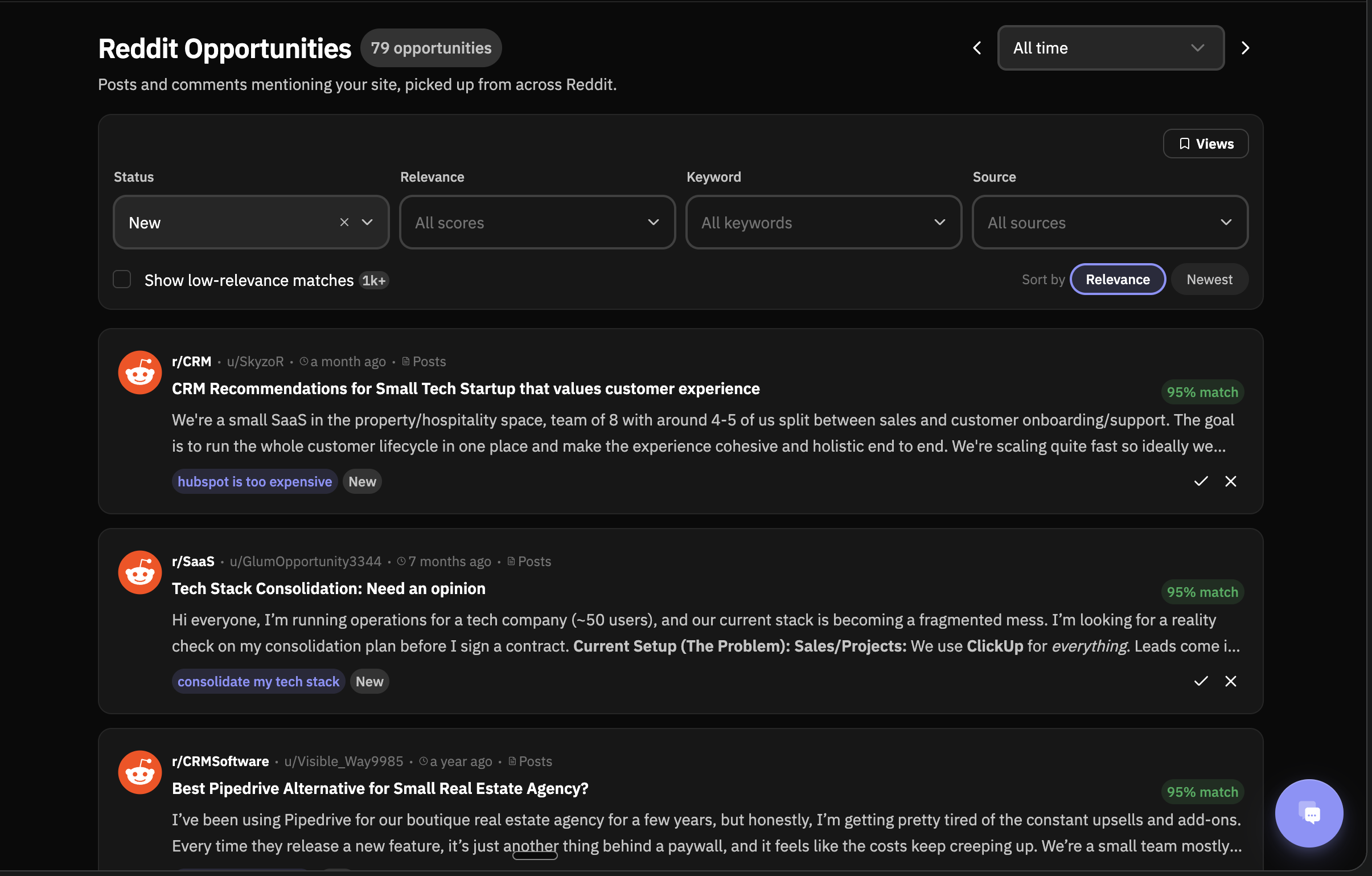Go to next time period arrow
The width and height of the screenshot is (1372, 876).
click(x=1245, y=48)
